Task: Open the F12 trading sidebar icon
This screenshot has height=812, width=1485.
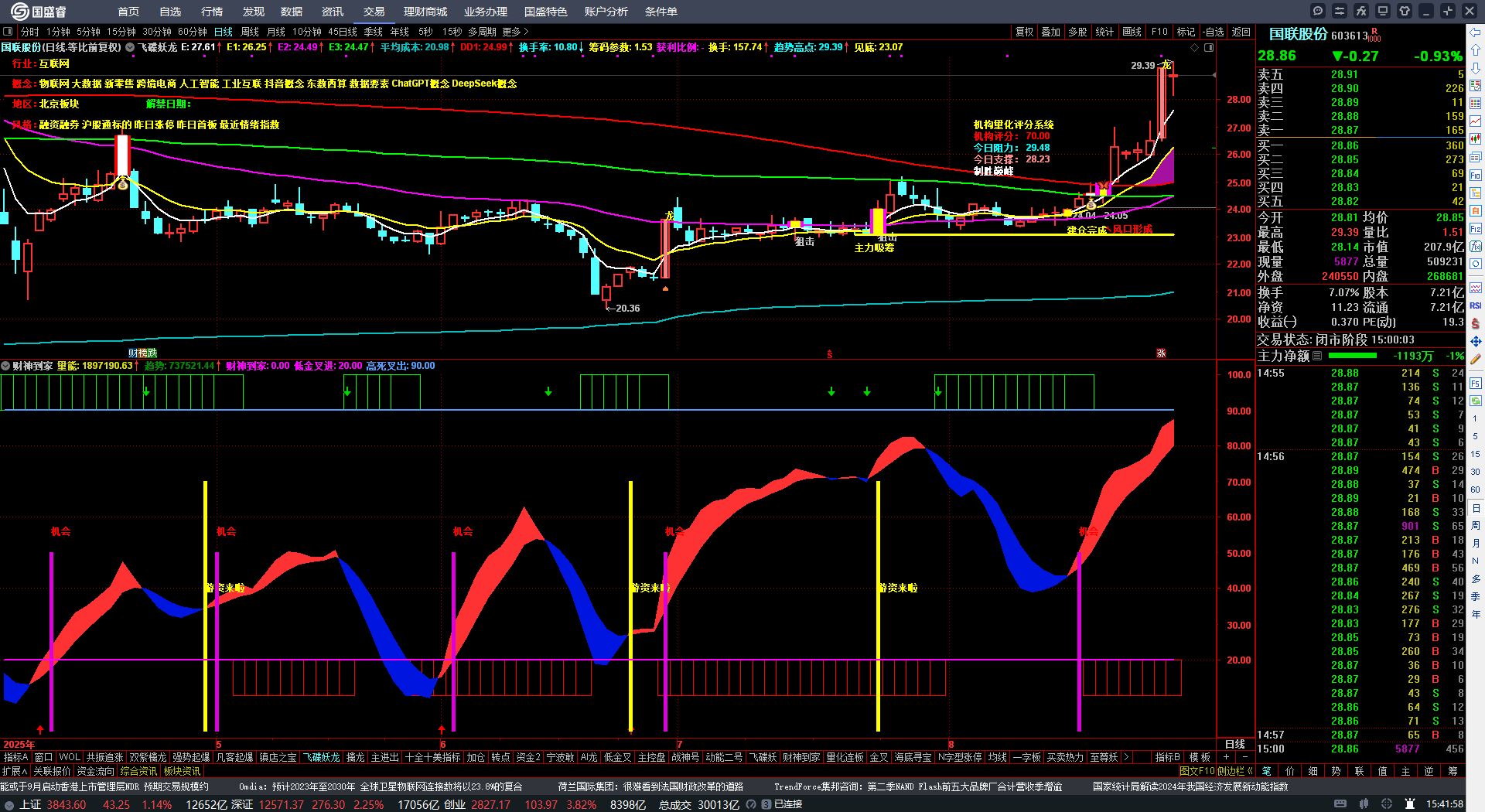Action: 1476,229
